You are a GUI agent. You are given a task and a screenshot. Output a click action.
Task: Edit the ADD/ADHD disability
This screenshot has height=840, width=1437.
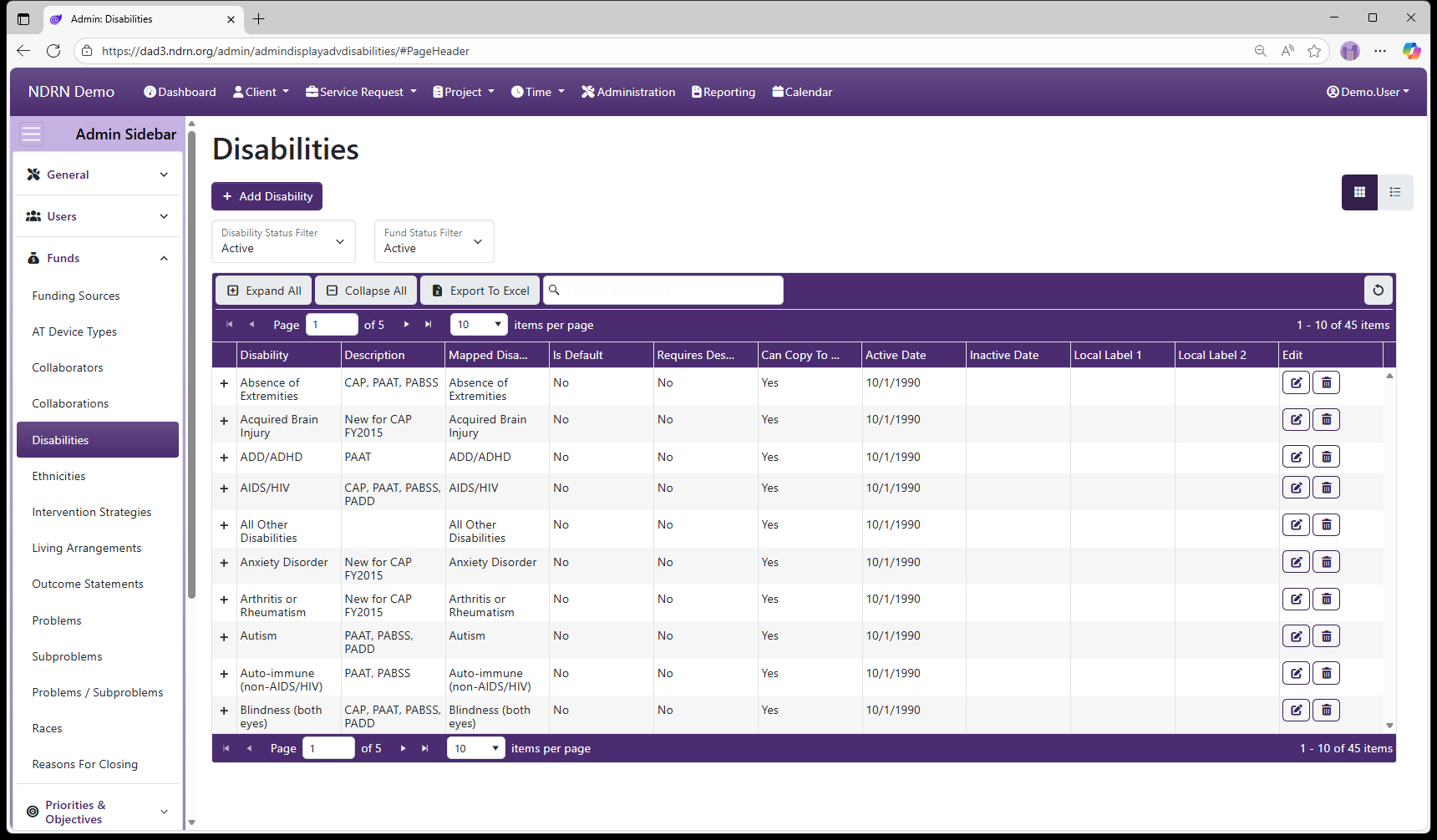(x=1296, y=457)
